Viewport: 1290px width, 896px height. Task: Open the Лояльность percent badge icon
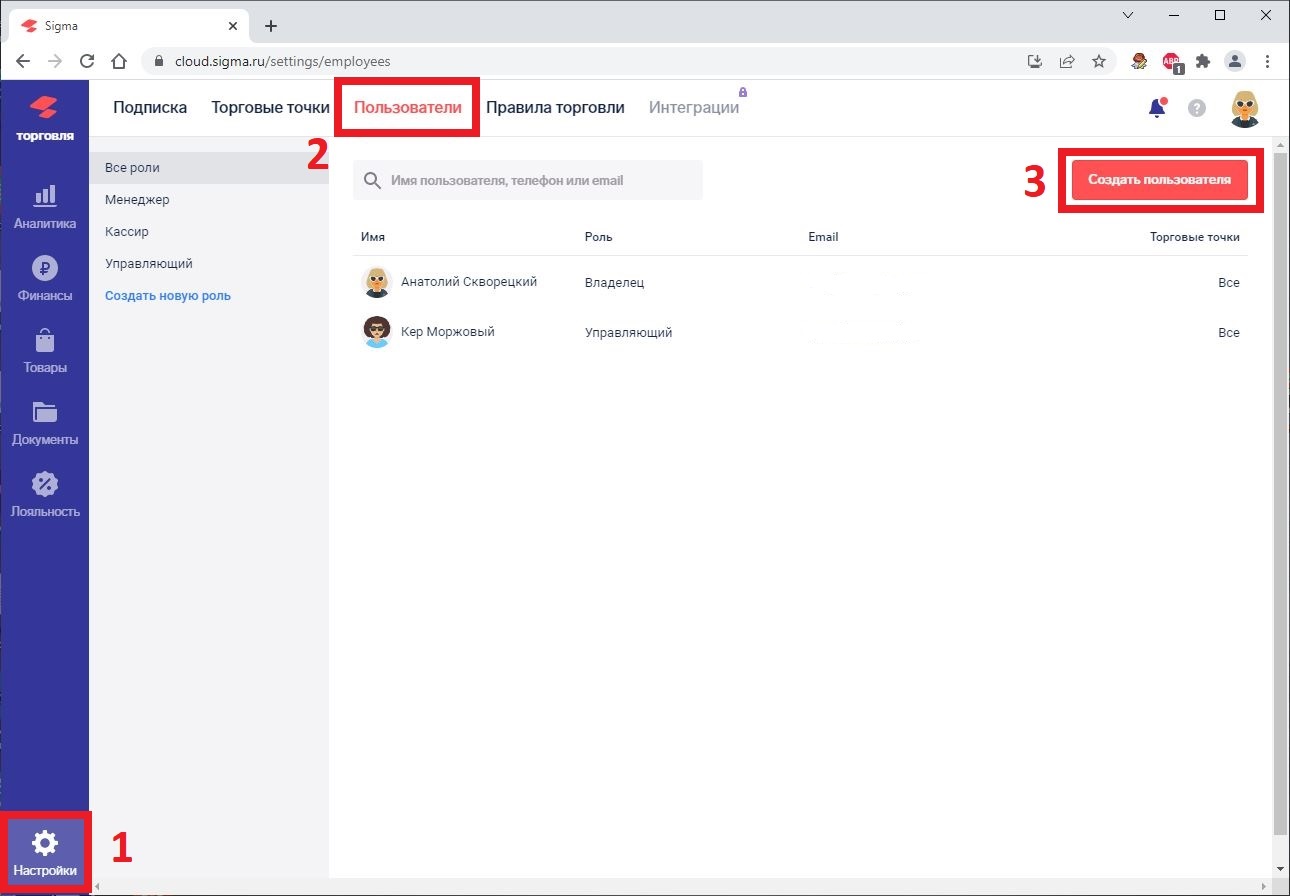pyautogui.click(x=44, y=484)
